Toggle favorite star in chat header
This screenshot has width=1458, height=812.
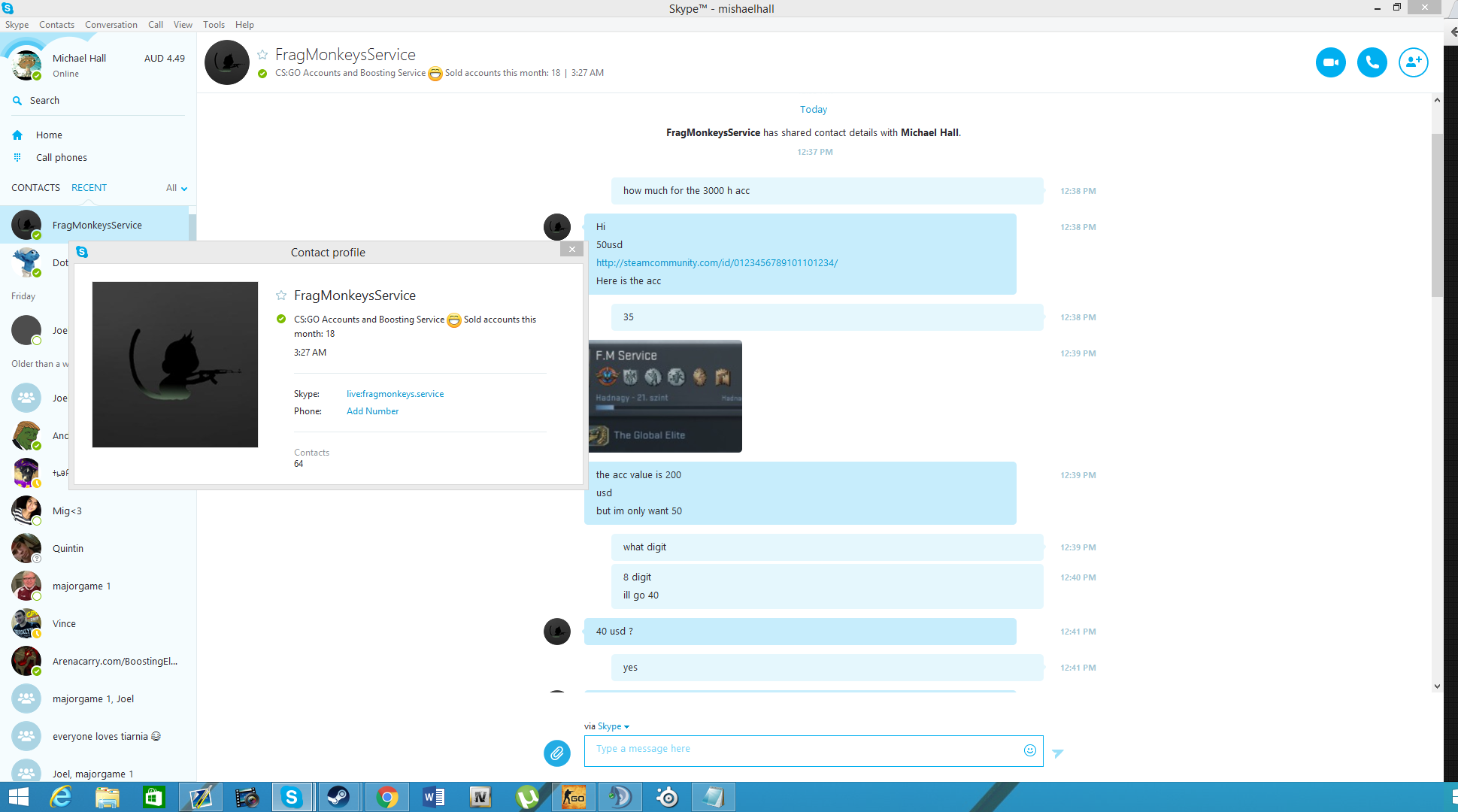[x=262, y=55]
